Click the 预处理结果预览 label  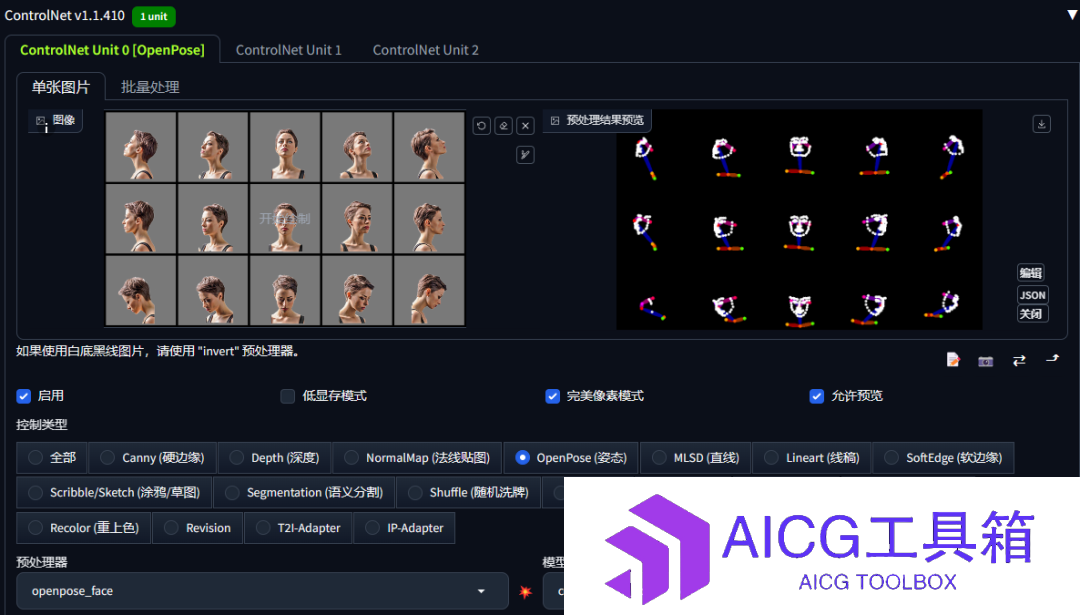(x=598, y=121)
